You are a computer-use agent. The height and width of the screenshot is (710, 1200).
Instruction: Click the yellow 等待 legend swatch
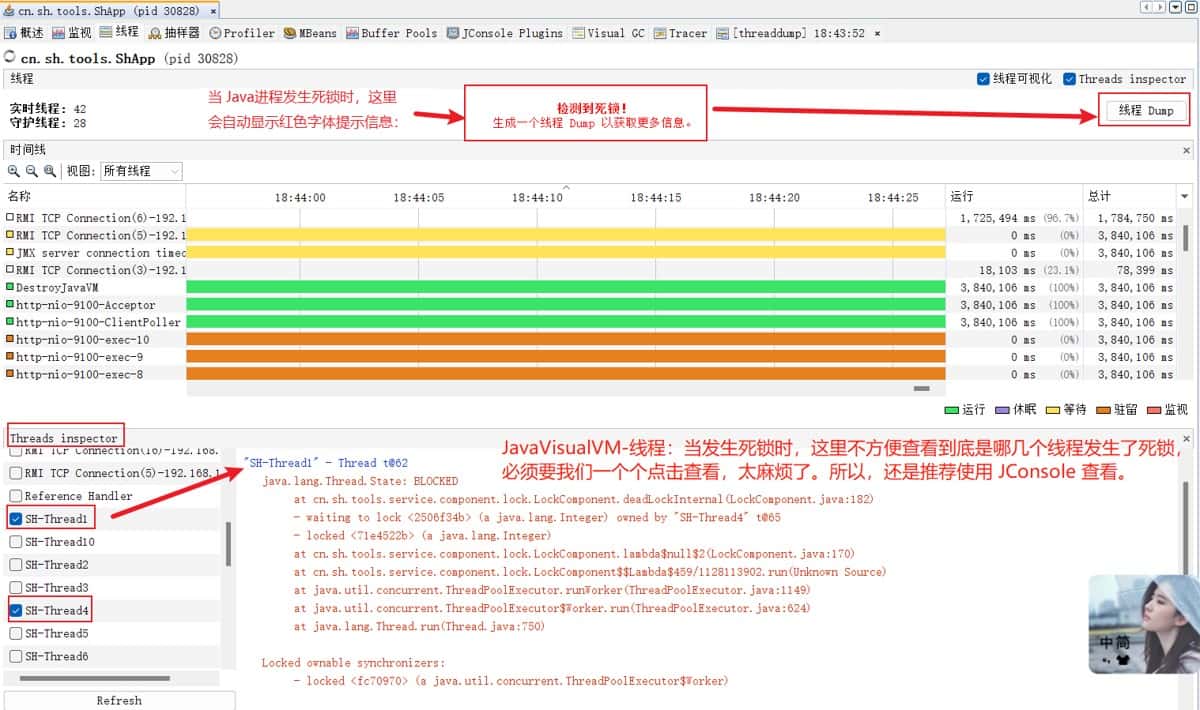point(1052,410)
